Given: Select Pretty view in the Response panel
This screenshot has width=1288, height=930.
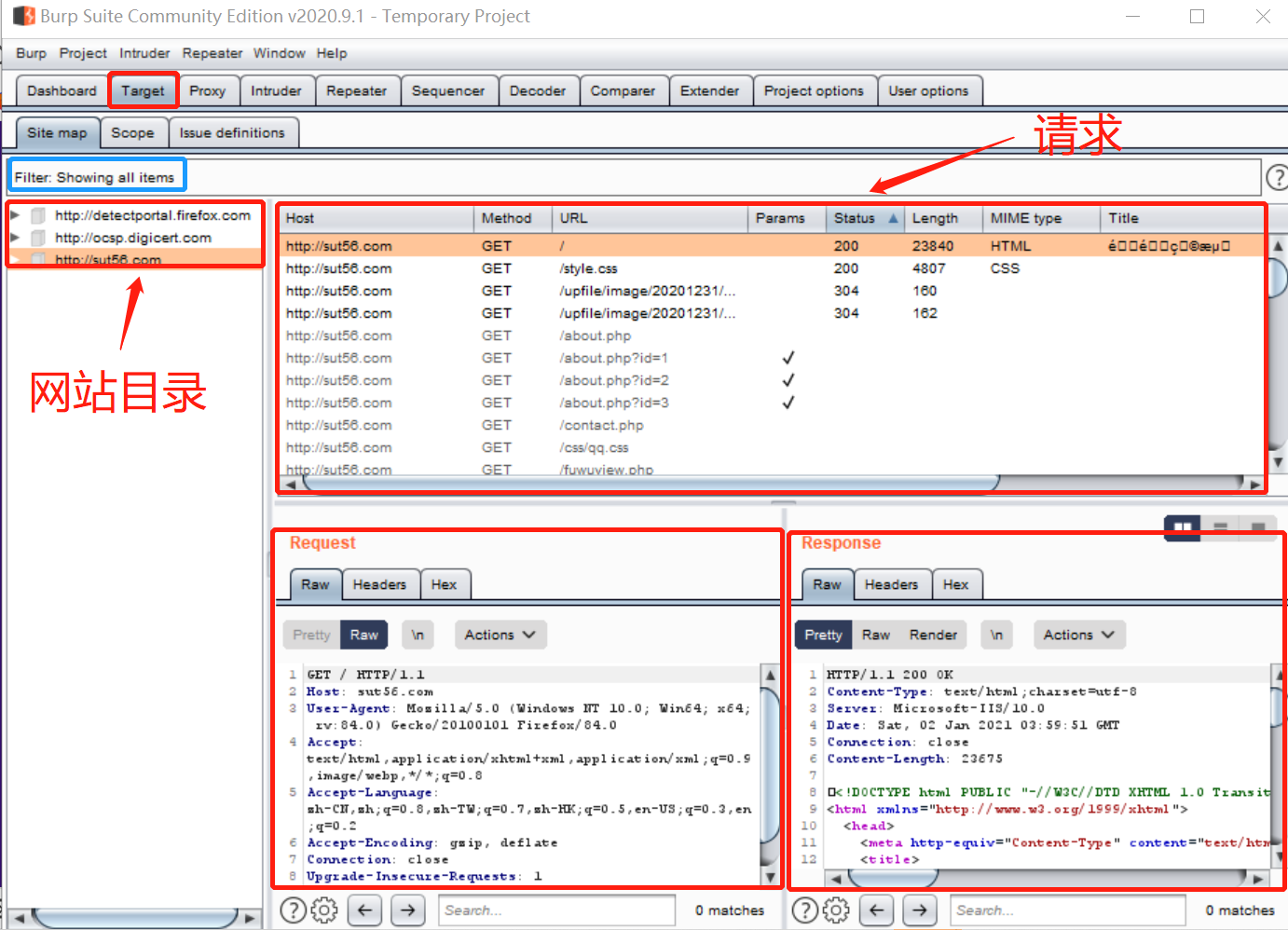Looking at the screenshot, I should pos(823,635).
